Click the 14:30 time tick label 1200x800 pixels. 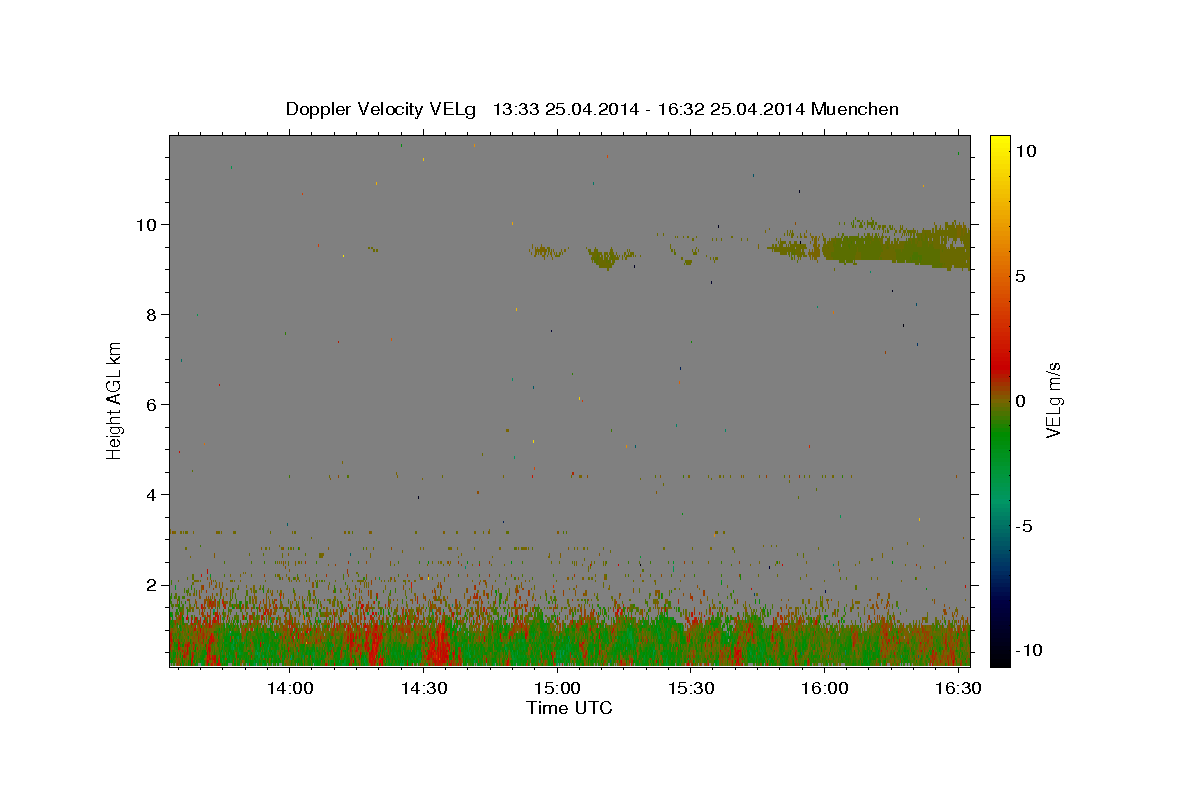424,689
